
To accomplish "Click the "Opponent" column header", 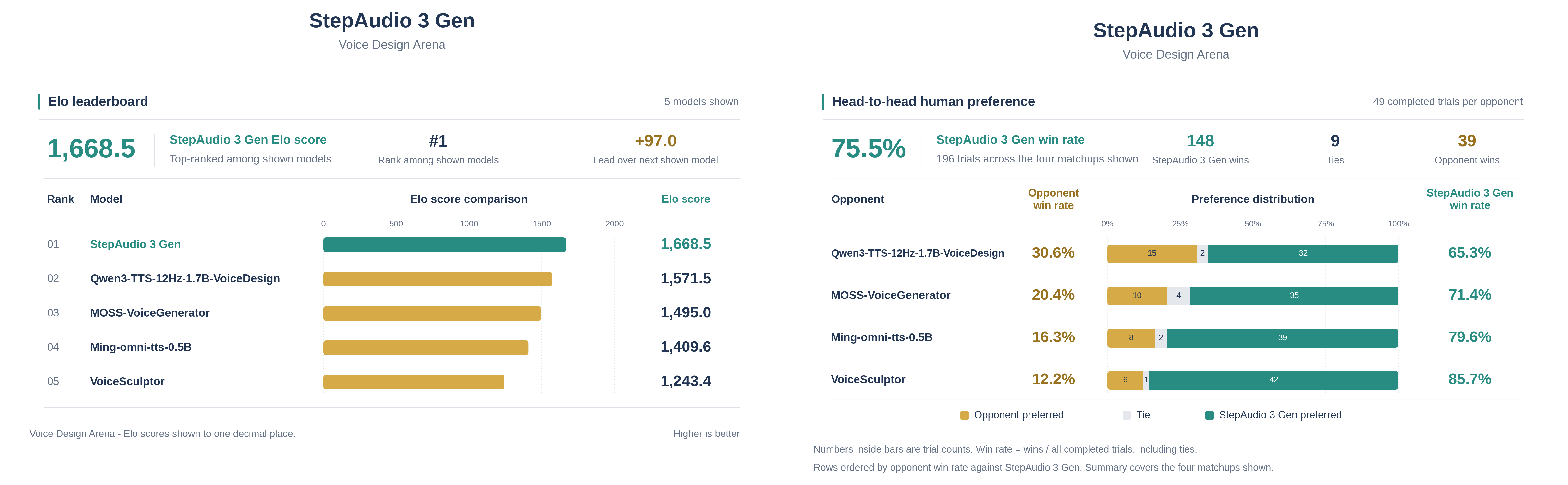I will pos(858,199).
